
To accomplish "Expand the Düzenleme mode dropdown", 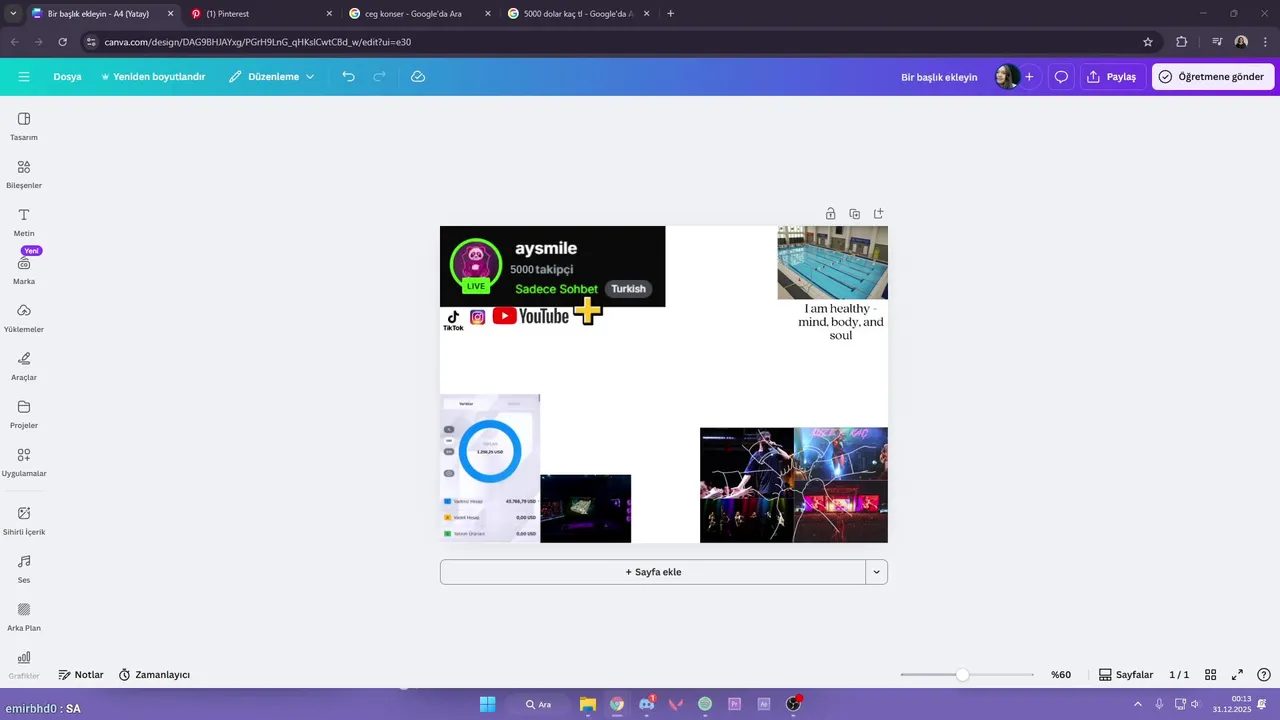I will (271, 77).
